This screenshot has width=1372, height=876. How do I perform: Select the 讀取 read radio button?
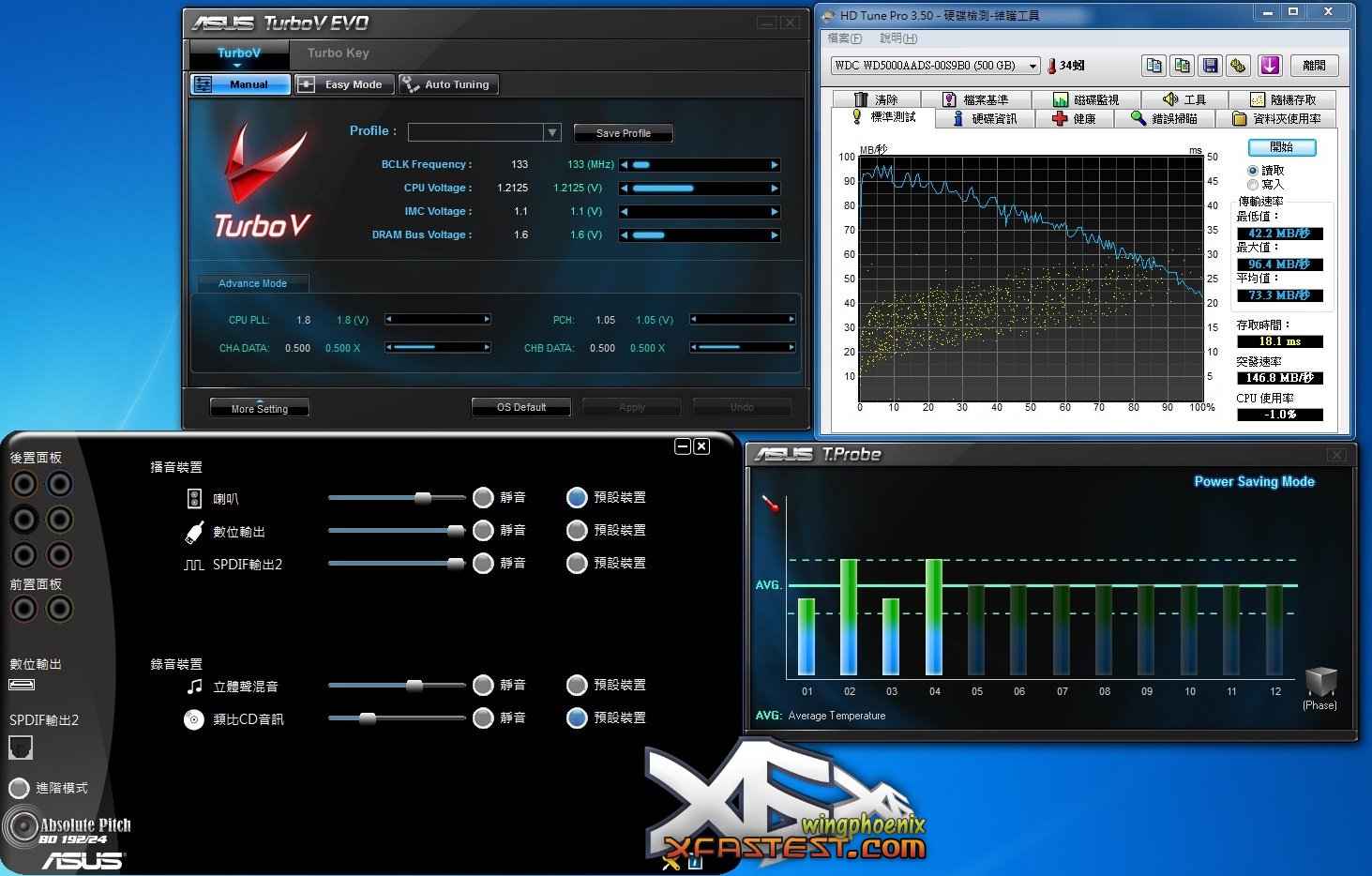pos(1253,171)
